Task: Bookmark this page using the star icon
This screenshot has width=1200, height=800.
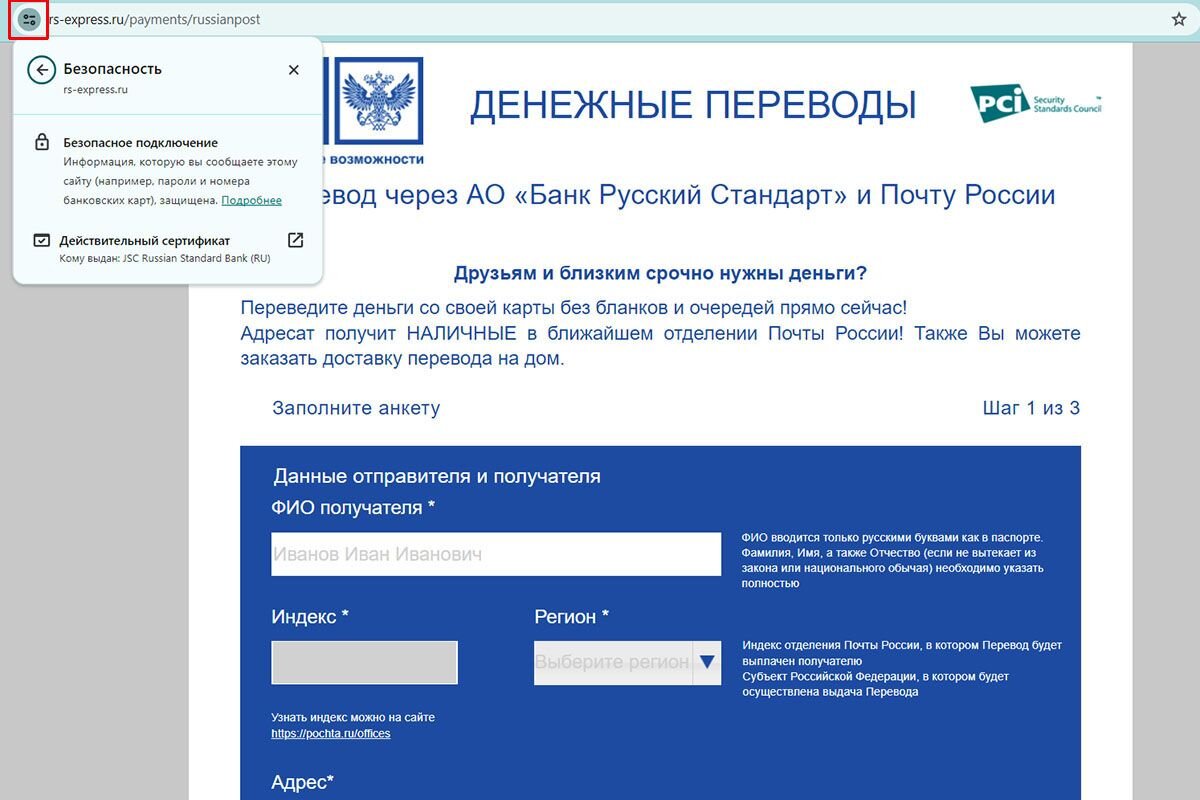Action: 1177,17
